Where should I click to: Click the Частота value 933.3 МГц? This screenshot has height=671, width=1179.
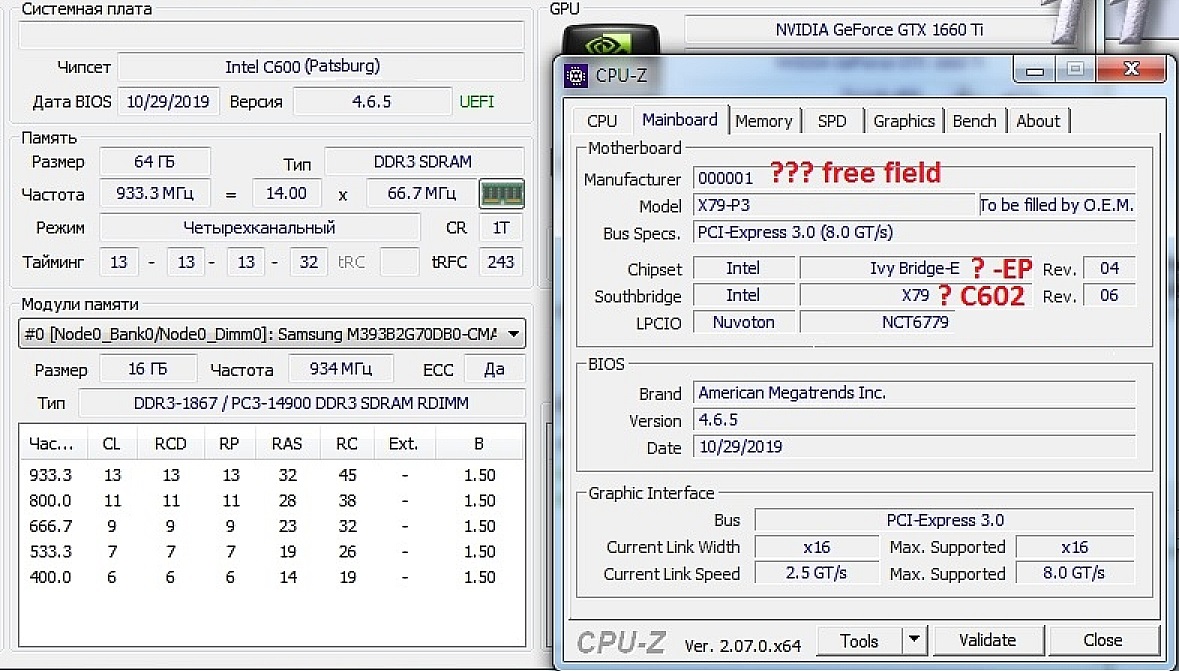155,194
